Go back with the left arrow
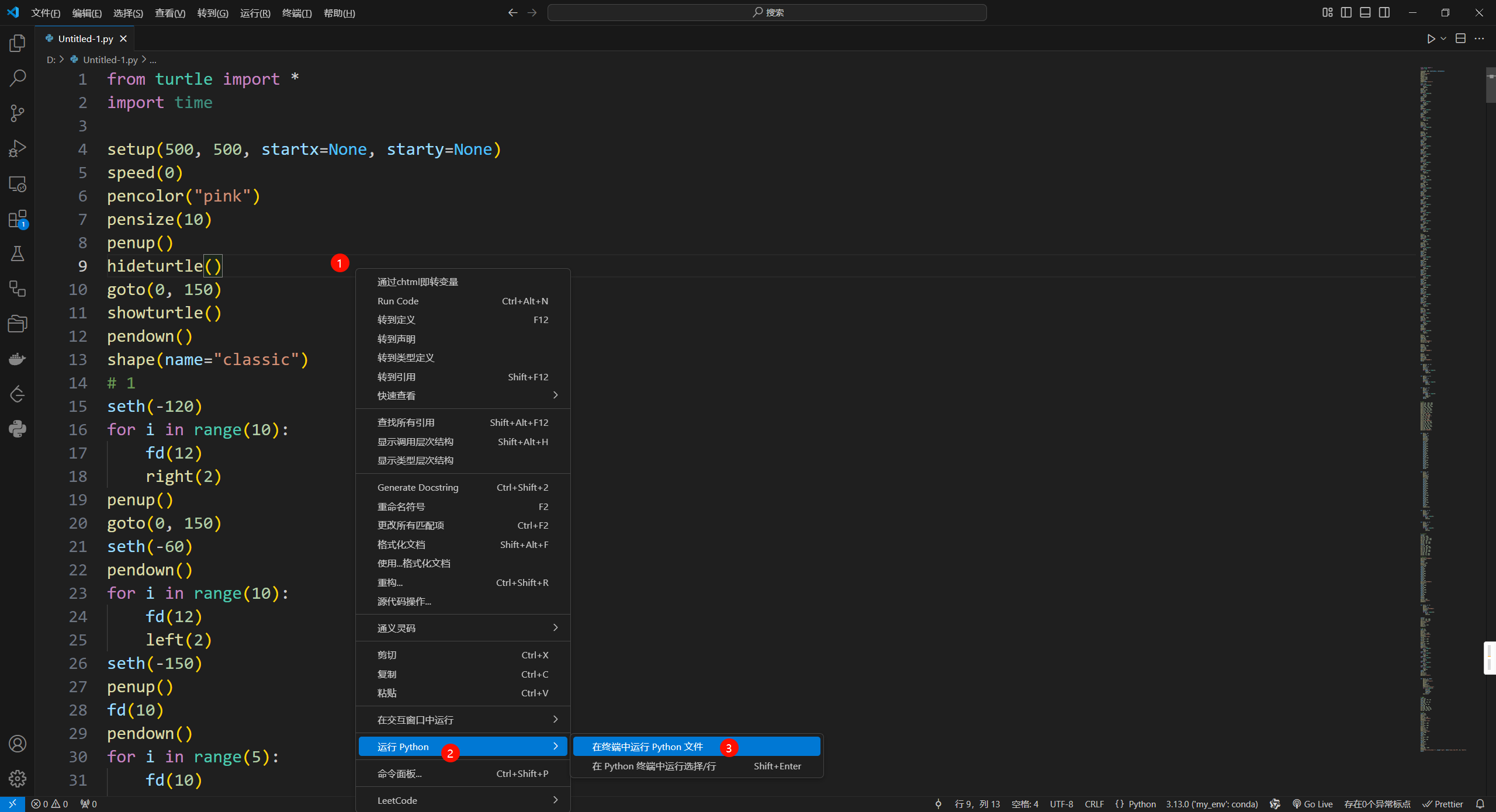The width and height of the screenshot is (1496, 812). coord(512,12)
